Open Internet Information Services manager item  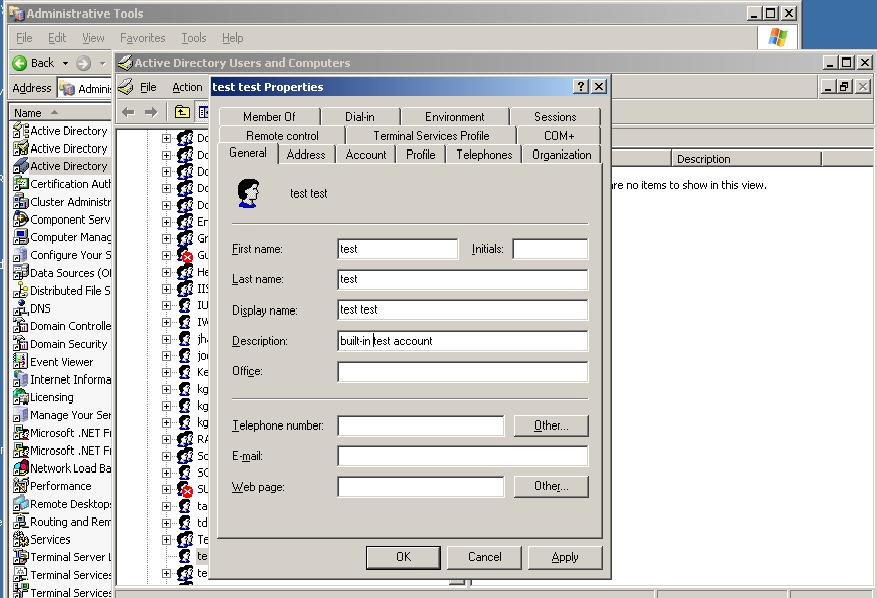[x=62, y=379]
